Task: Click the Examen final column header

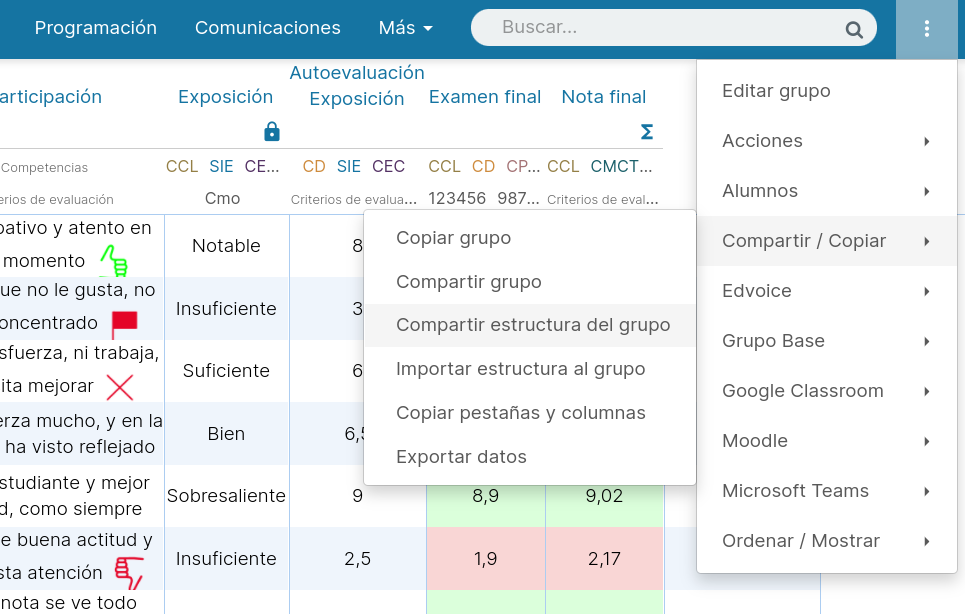Action: (x=485, y=97)
